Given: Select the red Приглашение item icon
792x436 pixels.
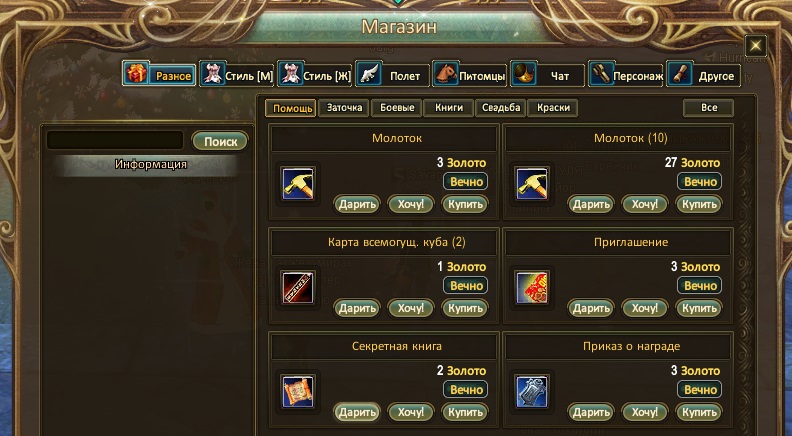Looking at the screenshot, I should click(x=532, y=287).
